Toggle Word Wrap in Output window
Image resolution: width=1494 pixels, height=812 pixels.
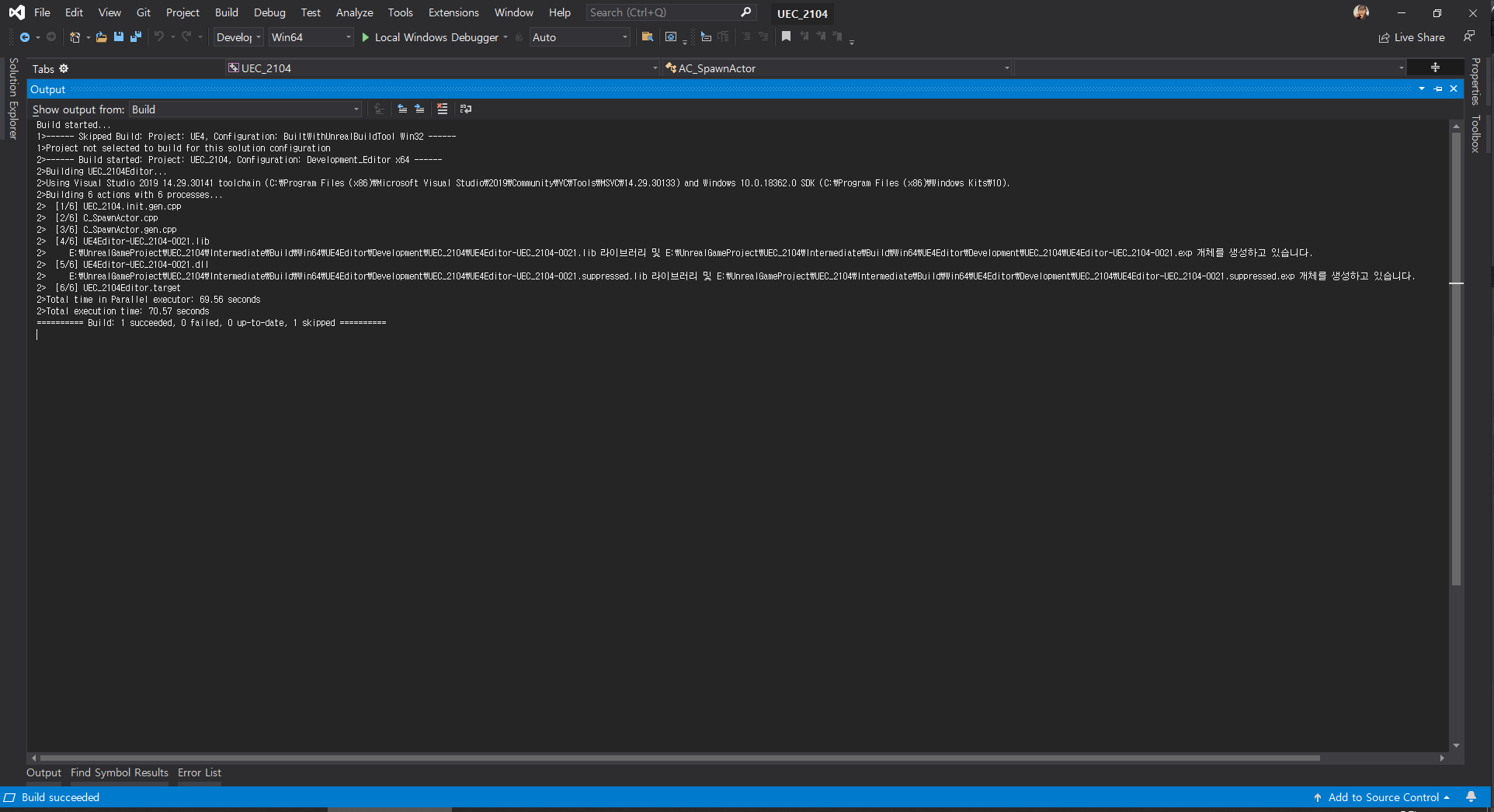point(466,109)
